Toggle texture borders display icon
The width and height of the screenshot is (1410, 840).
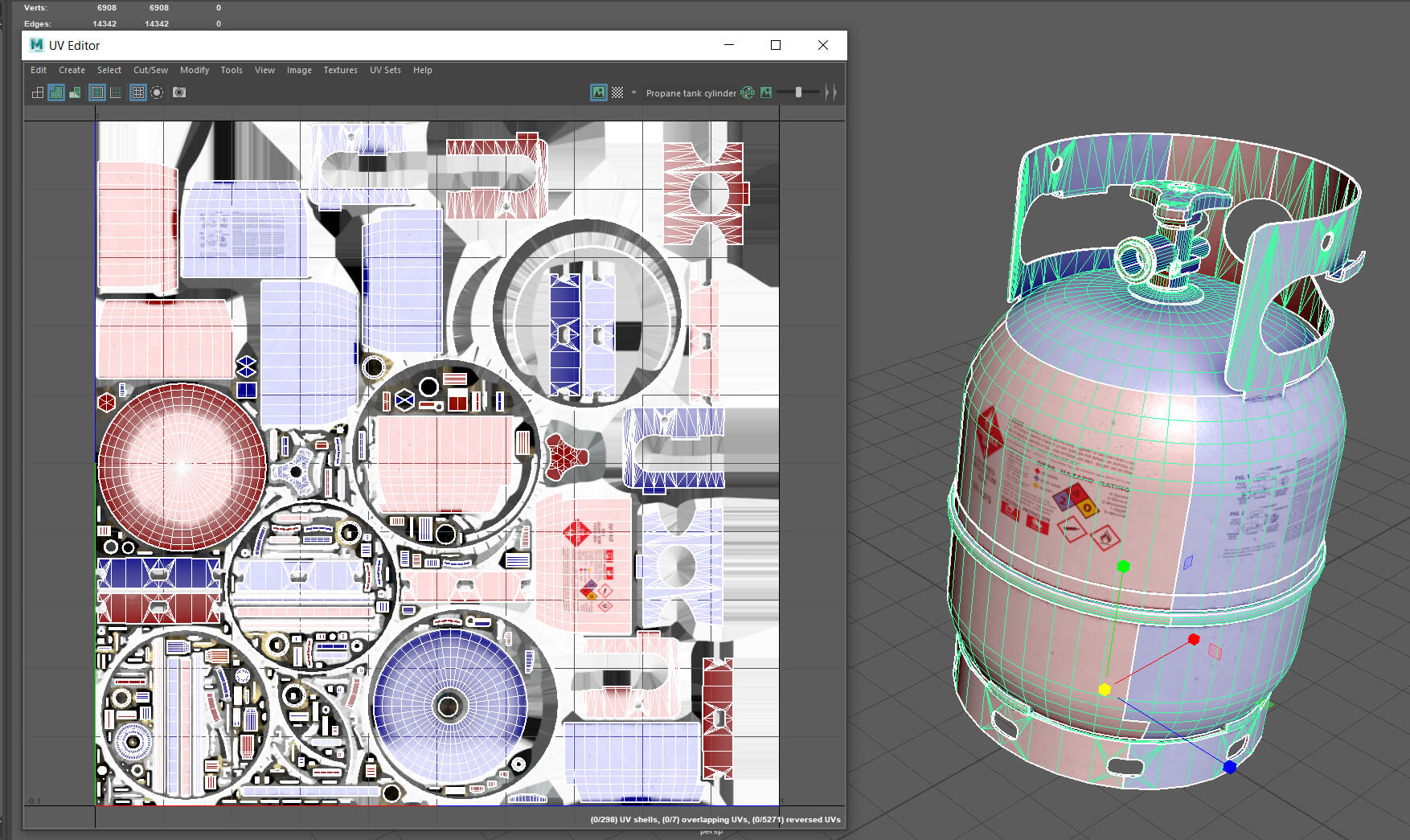(x=96, y=92)
